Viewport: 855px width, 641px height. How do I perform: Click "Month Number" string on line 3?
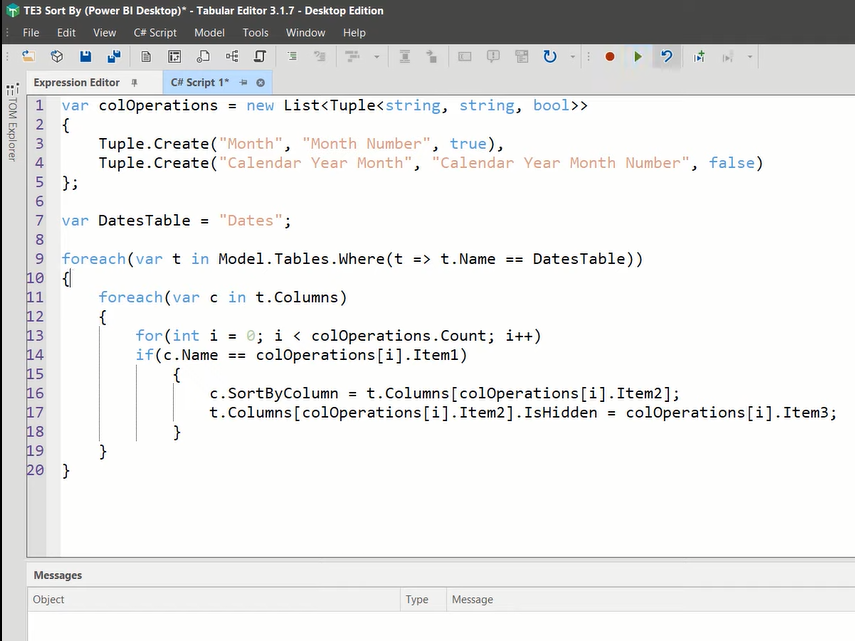tap(366, 143)
